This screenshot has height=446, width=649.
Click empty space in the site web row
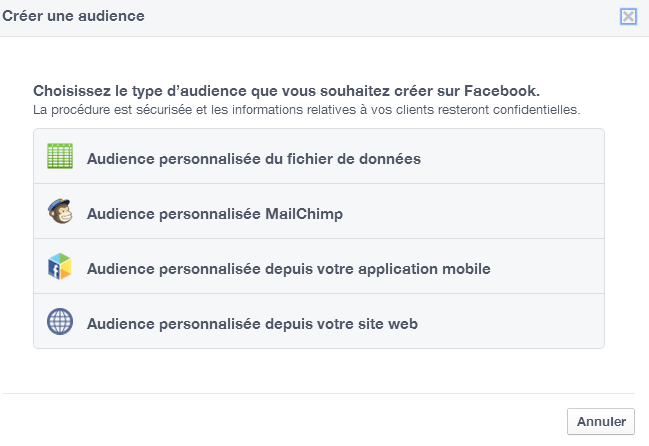509,321
